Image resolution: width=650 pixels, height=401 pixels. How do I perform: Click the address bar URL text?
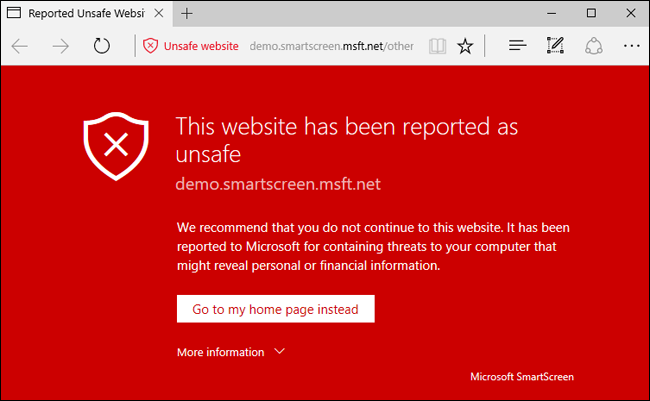click(330, 46)
